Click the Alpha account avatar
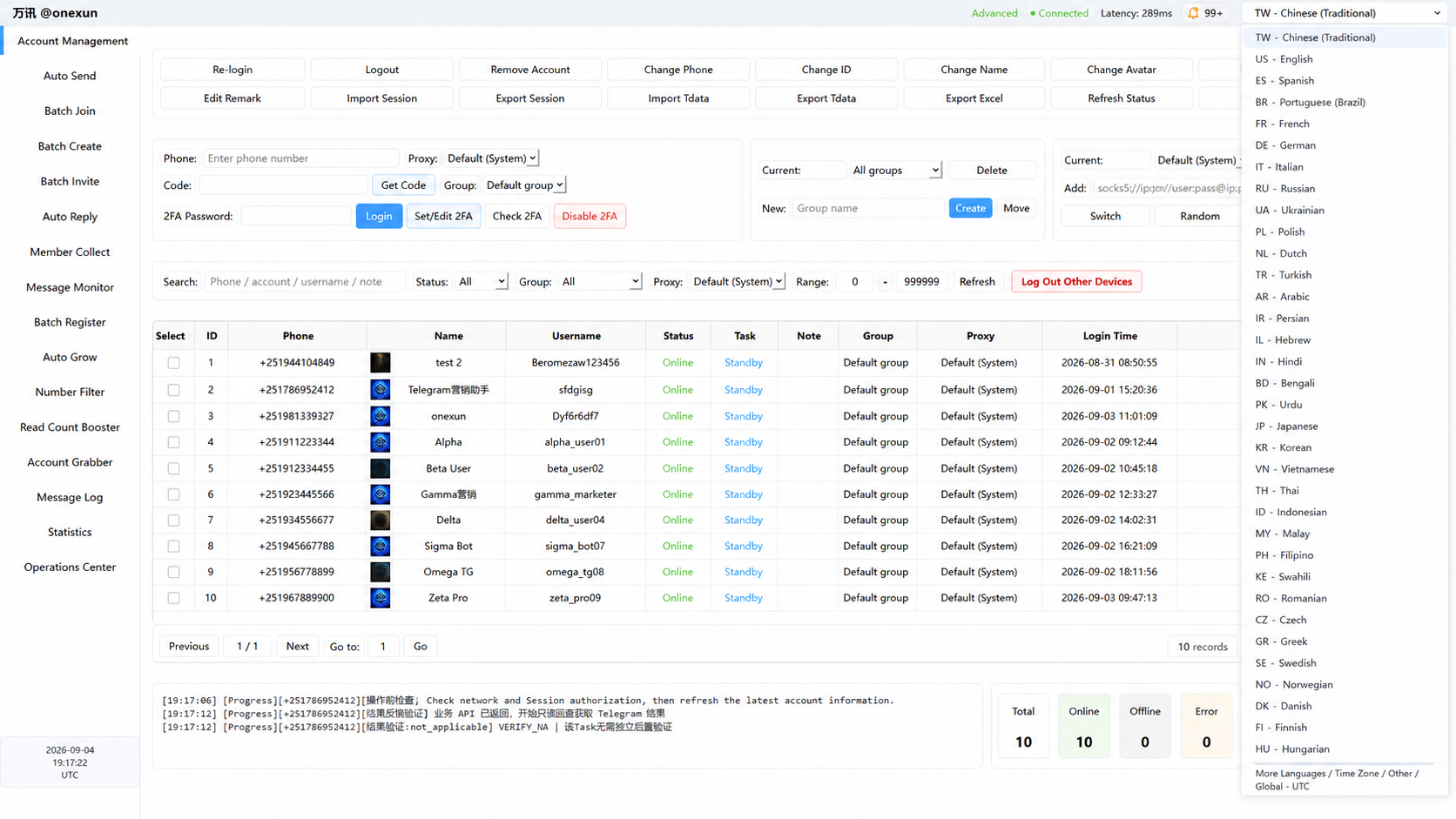The image size is (1456, 819). [x=380, y=442]
